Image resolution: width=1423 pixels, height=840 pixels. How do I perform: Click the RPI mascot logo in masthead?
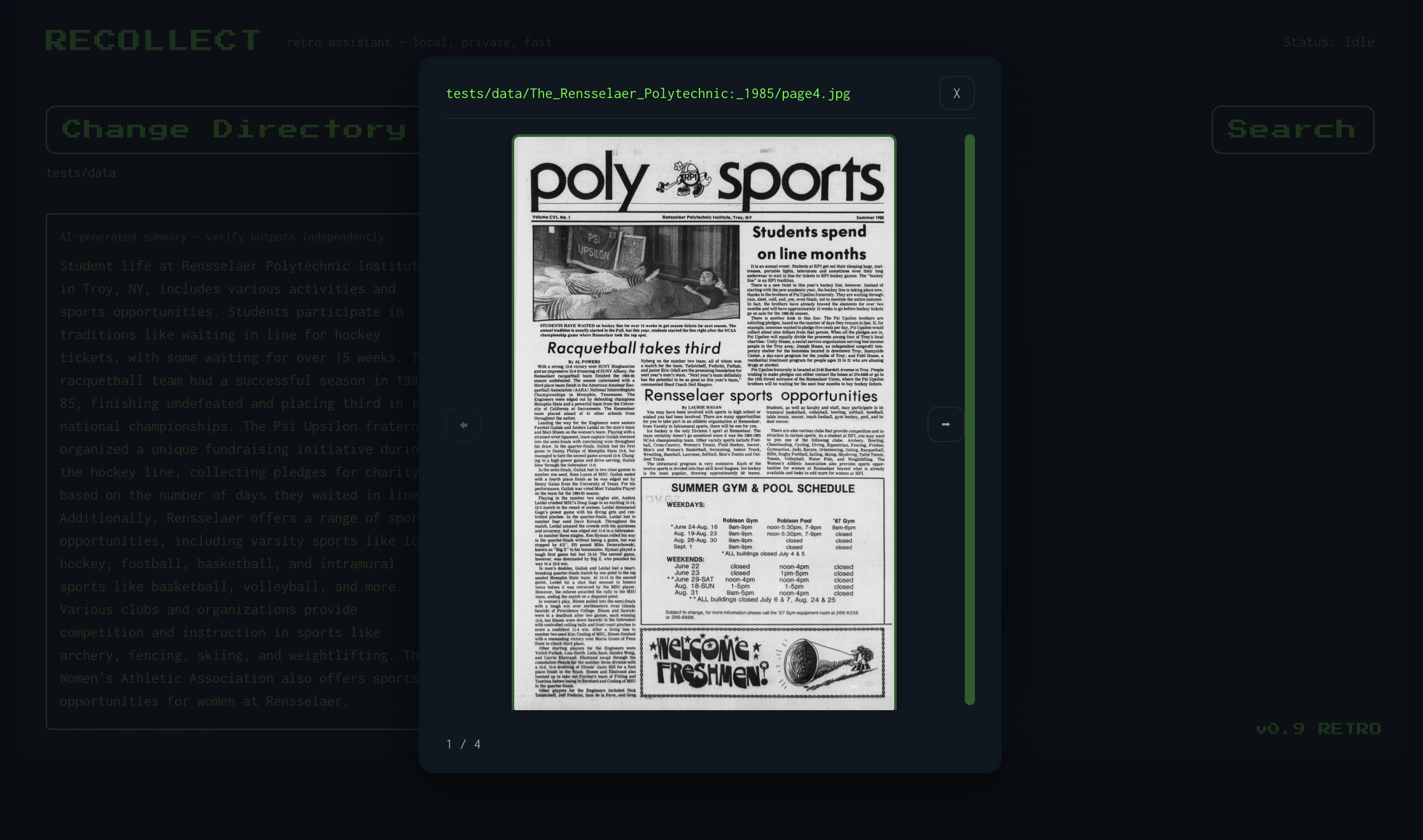tap(685, 179)
